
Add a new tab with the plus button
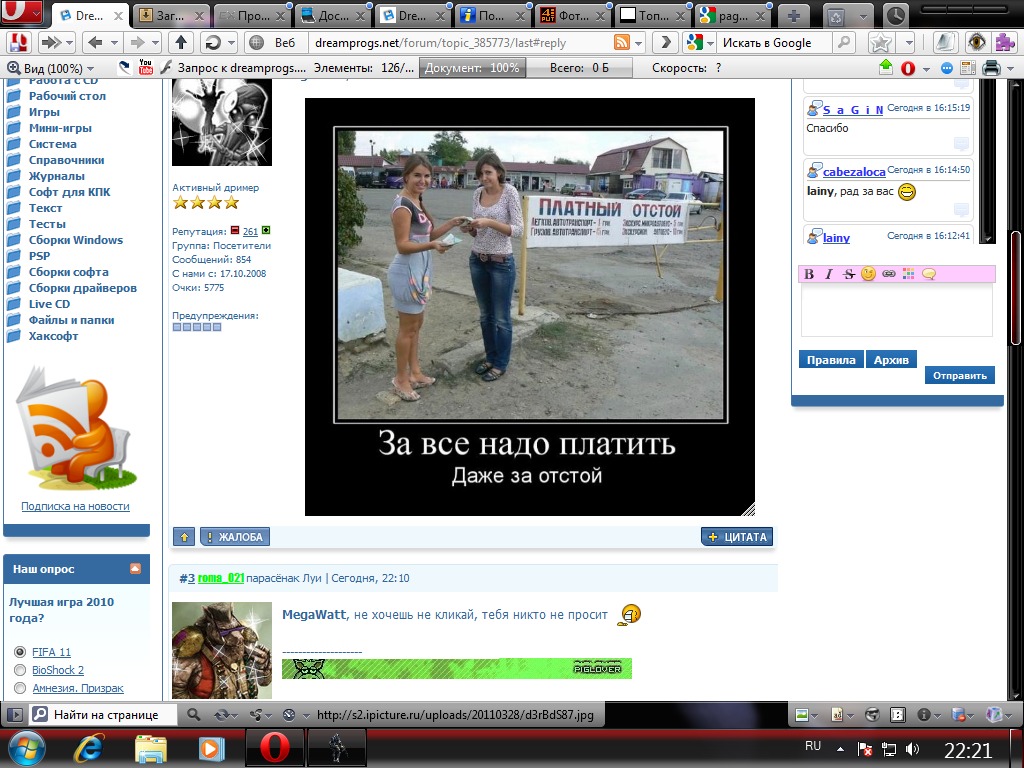click(x=793, y=16)
